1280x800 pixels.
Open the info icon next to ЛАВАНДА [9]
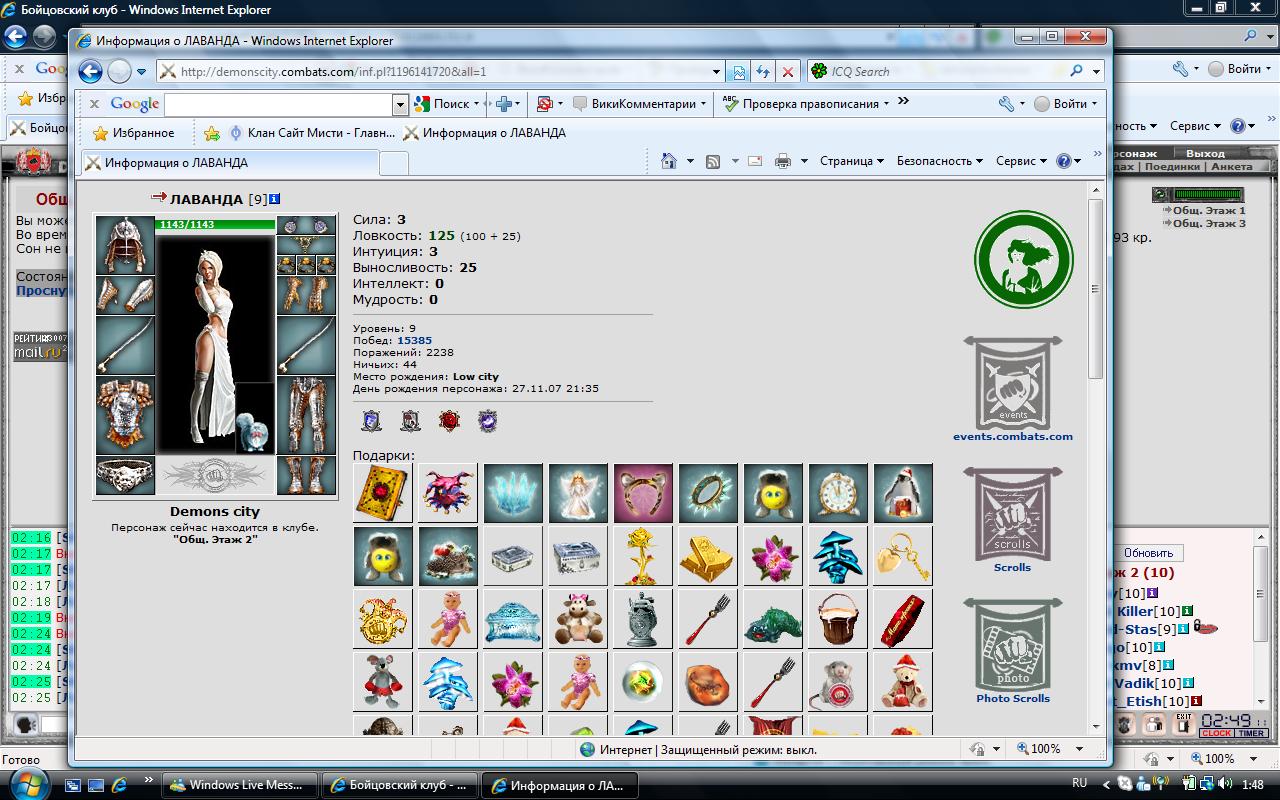coord(275,199)
